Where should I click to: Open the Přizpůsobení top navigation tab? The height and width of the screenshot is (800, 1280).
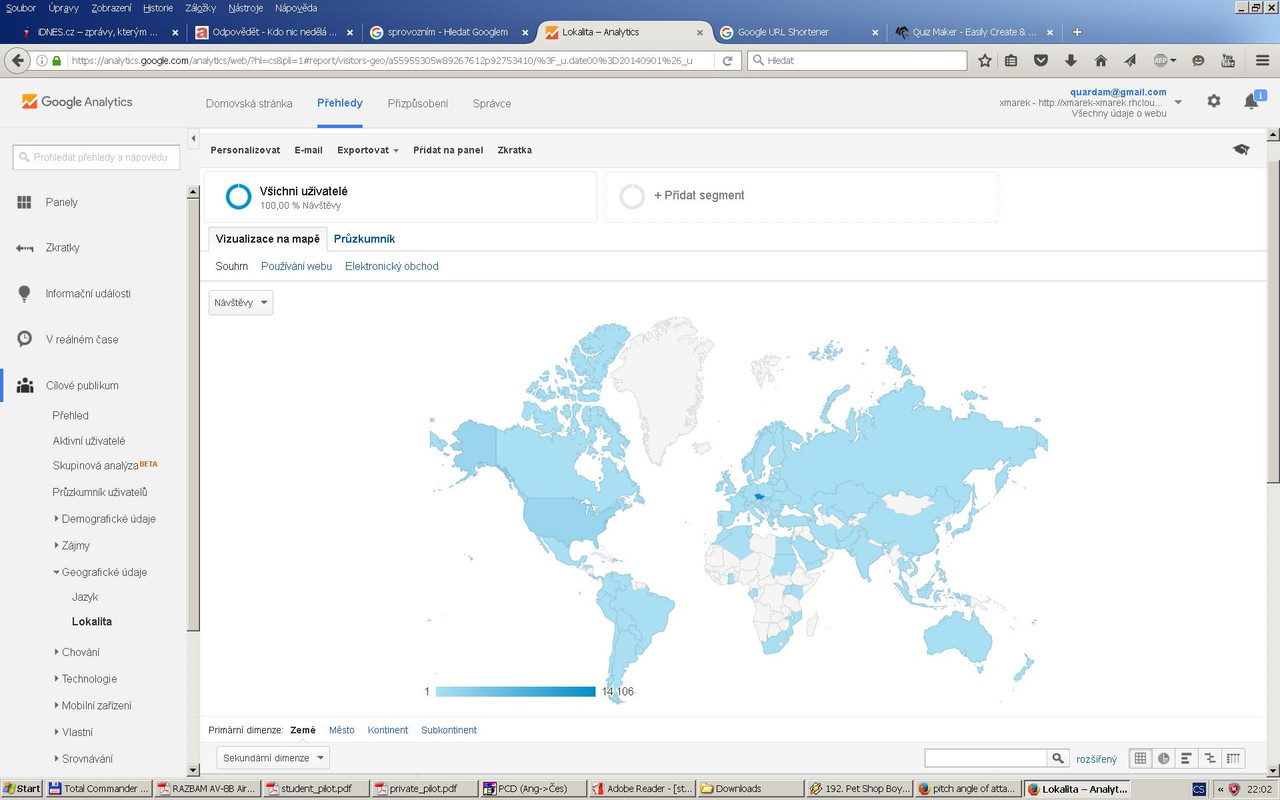[x=418, y=103]
